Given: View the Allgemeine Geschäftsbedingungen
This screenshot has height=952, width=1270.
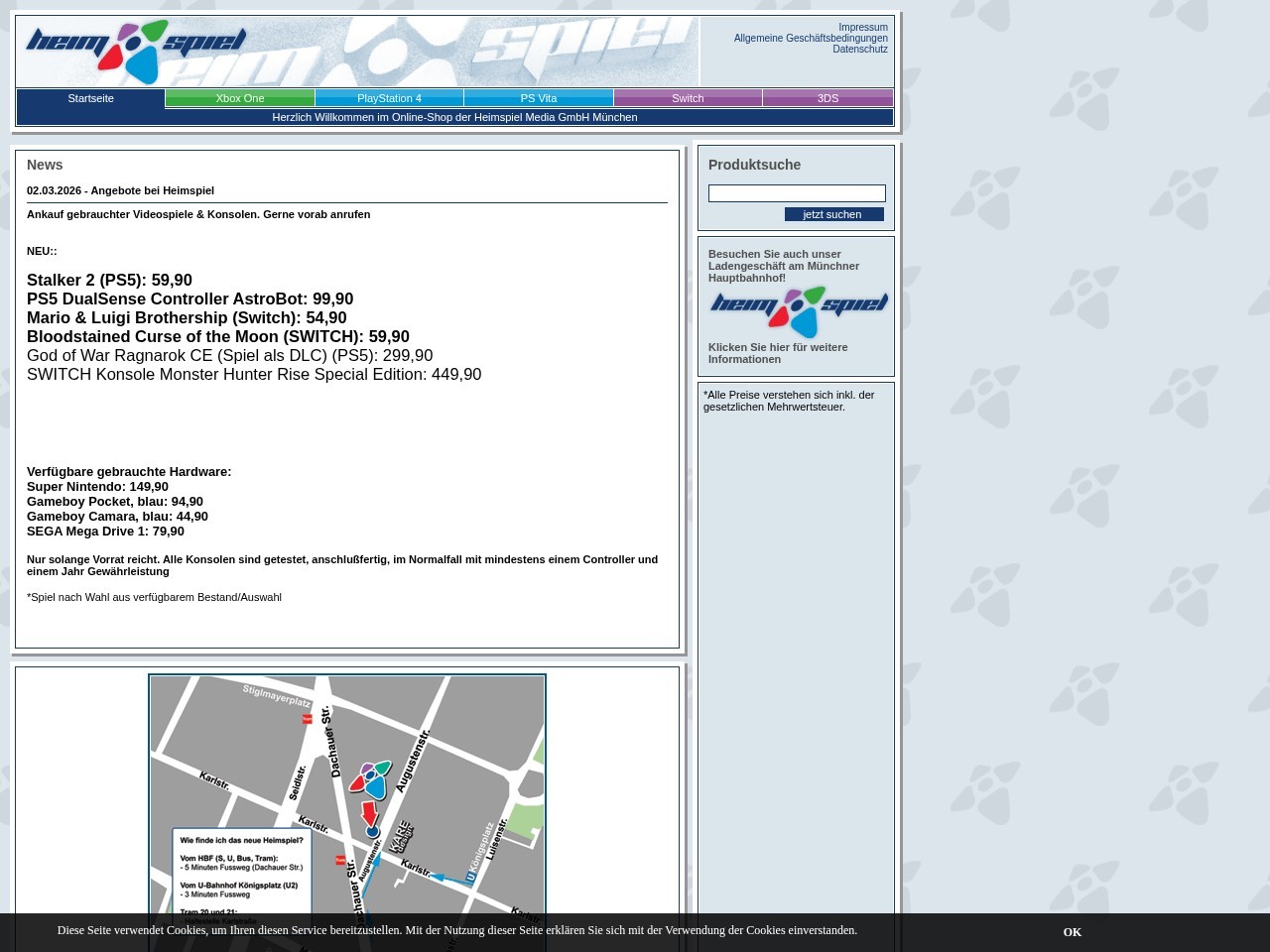Looking at the screenshot, I should click(x=811, y=38).
